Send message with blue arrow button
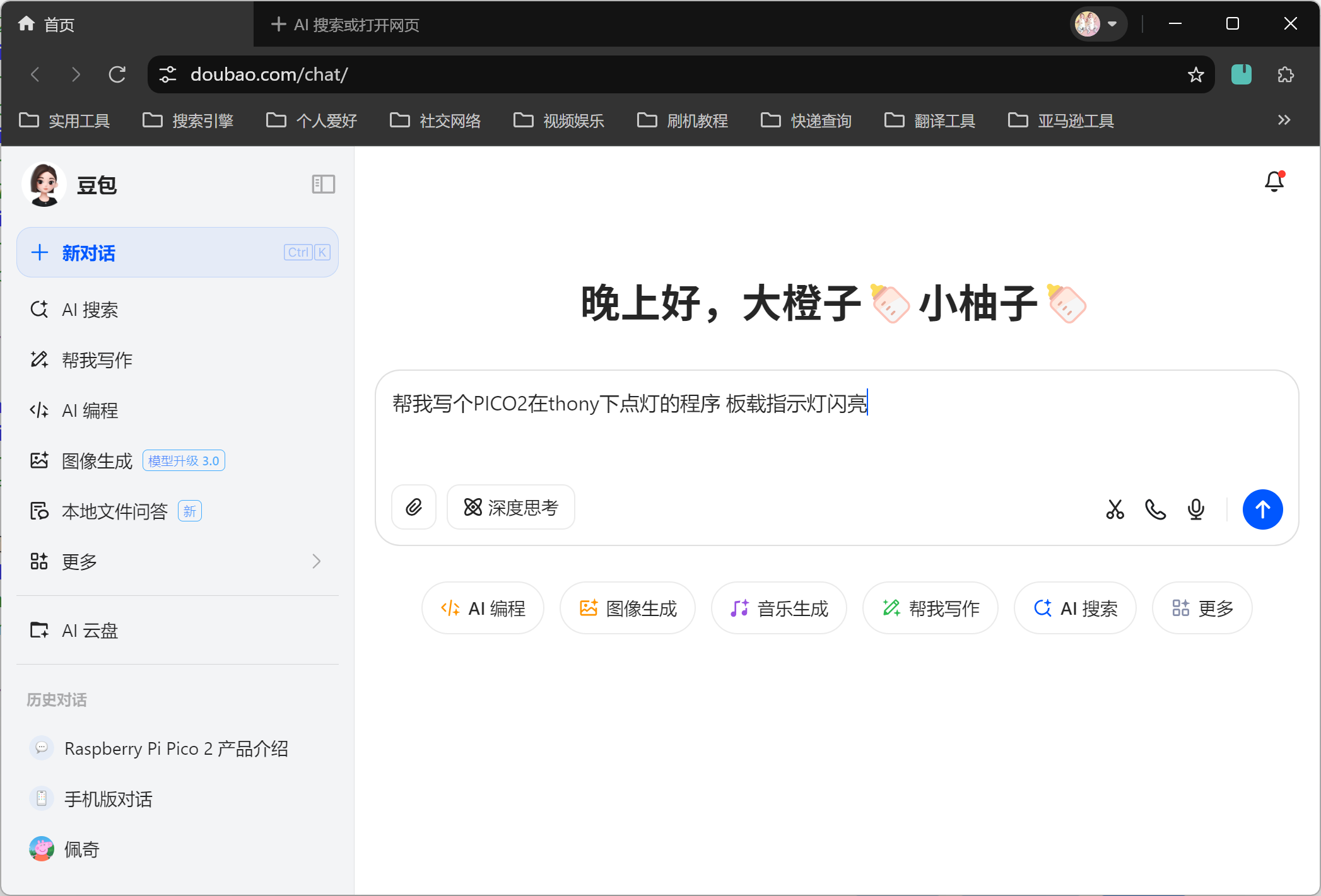The width and height of the screenshot is (1321, 896). 1262,509
